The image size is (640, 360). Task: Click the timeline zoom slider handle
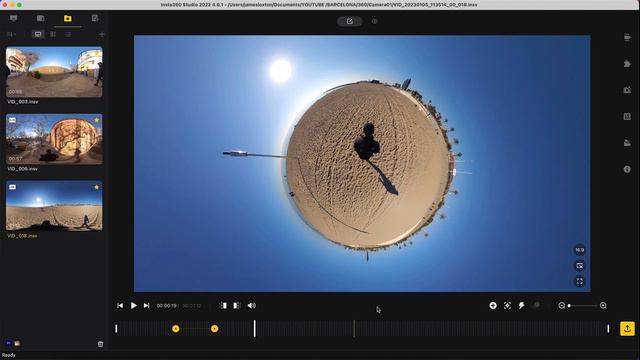click(569, 305)
